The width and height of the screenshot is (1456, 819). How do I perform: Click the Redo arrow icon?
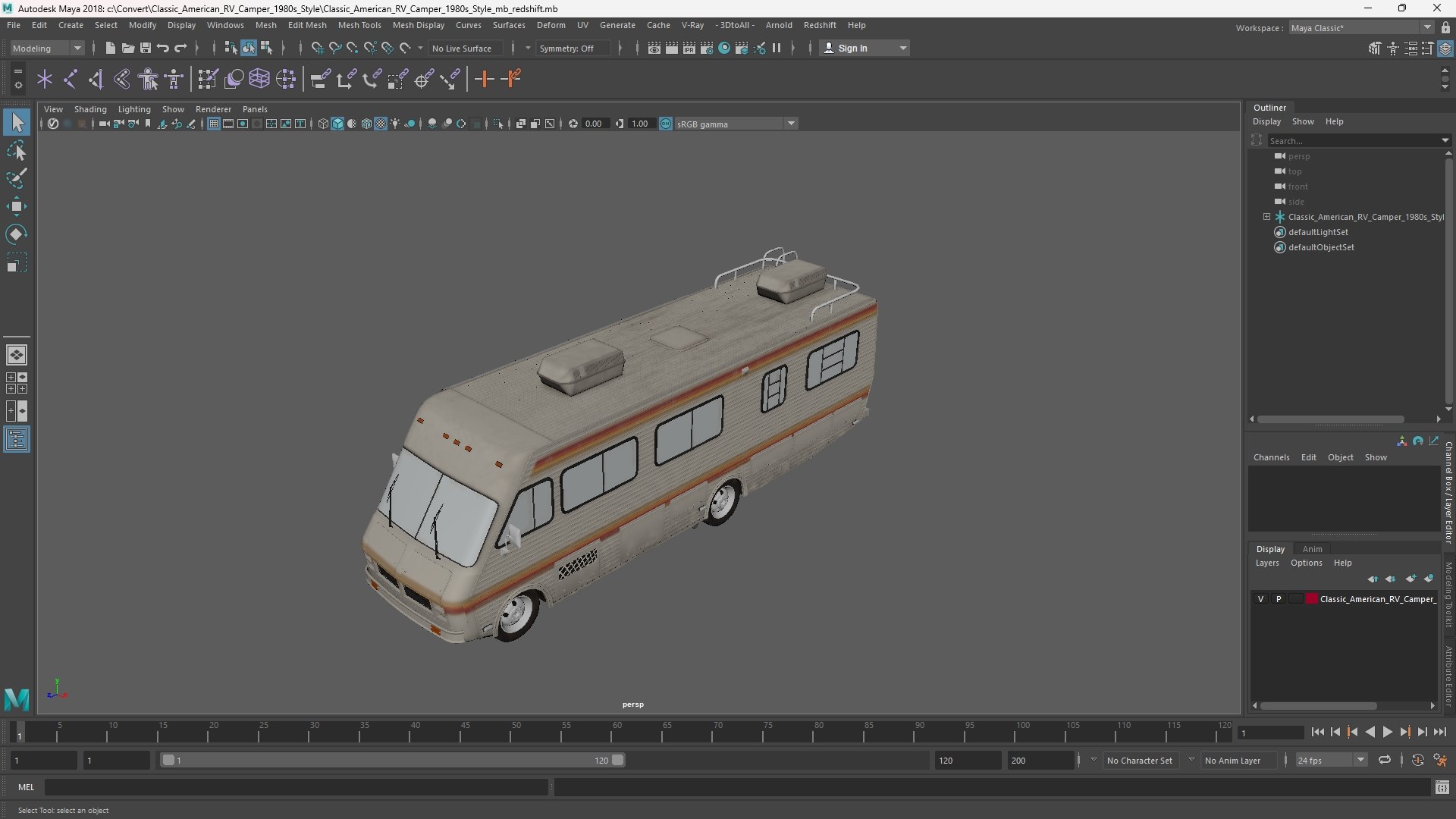point(180,48)
